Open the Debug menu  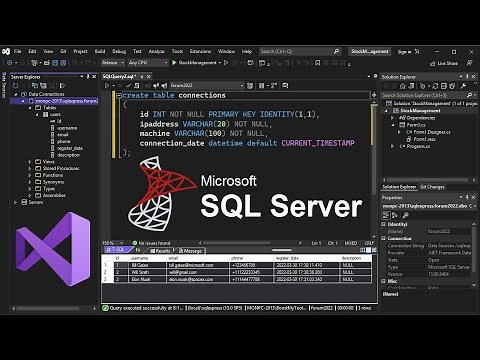(119, 51)
